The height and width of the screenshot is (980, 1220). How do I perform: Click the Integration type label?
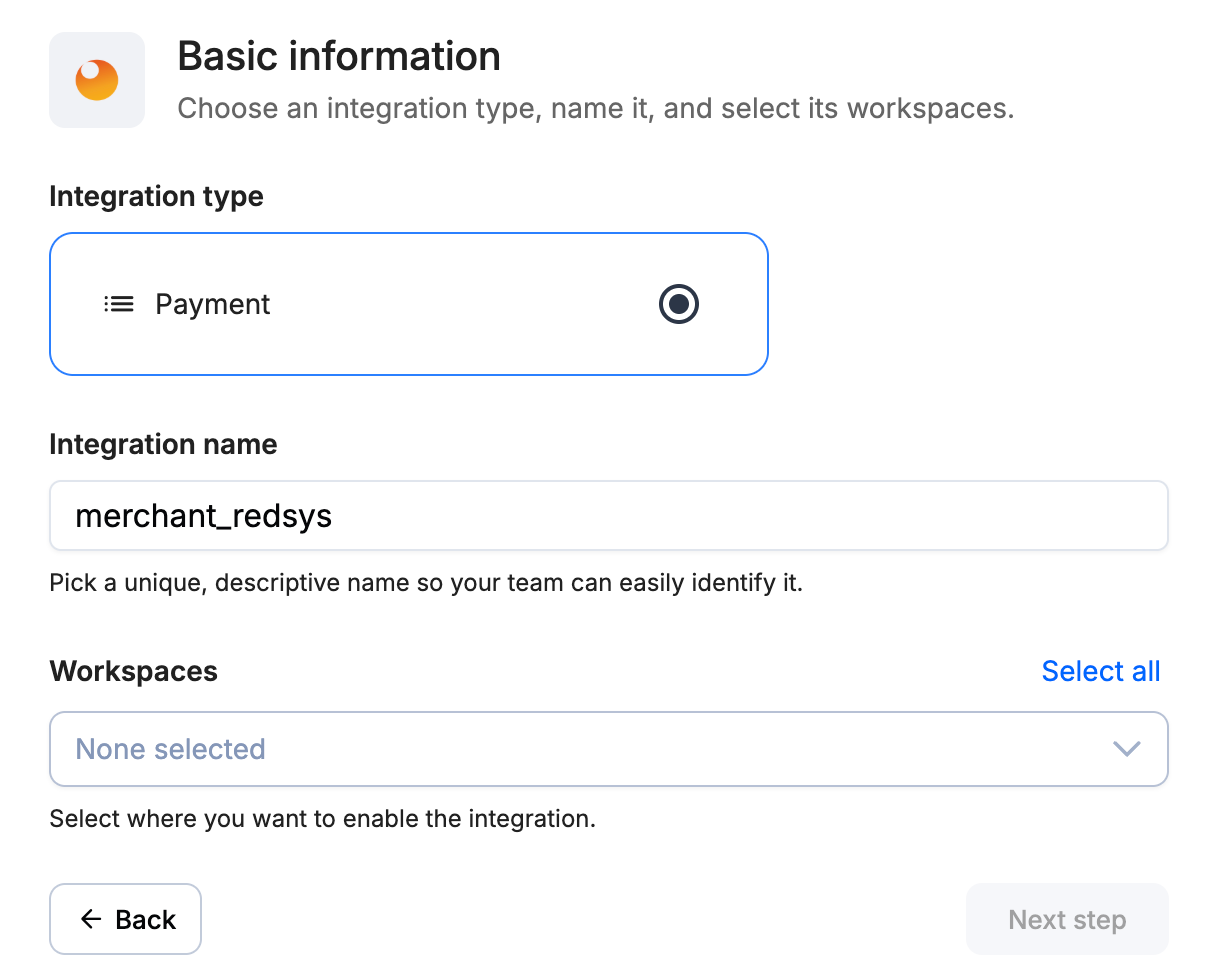tap(156, 196)
